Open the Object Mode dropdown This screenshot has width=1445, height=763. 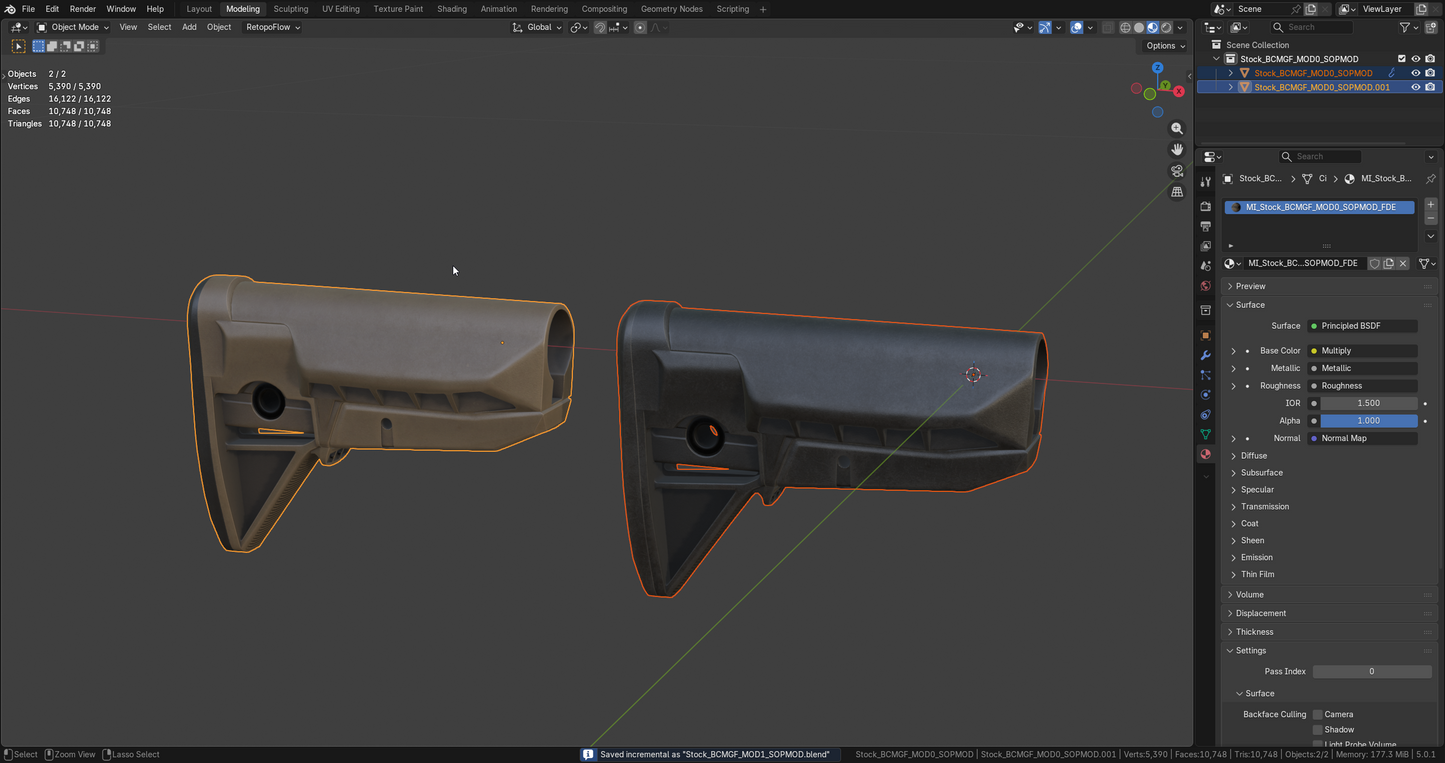[x=73, y=27]
